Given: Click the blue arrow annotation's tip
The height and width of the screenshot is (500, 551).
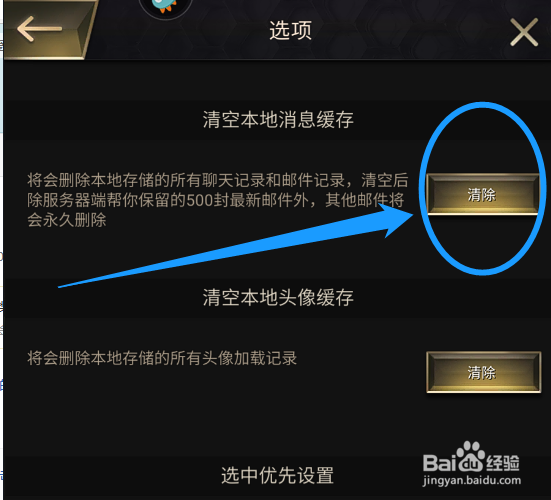Looking at the screenshot, I should [x=412, y=215].
